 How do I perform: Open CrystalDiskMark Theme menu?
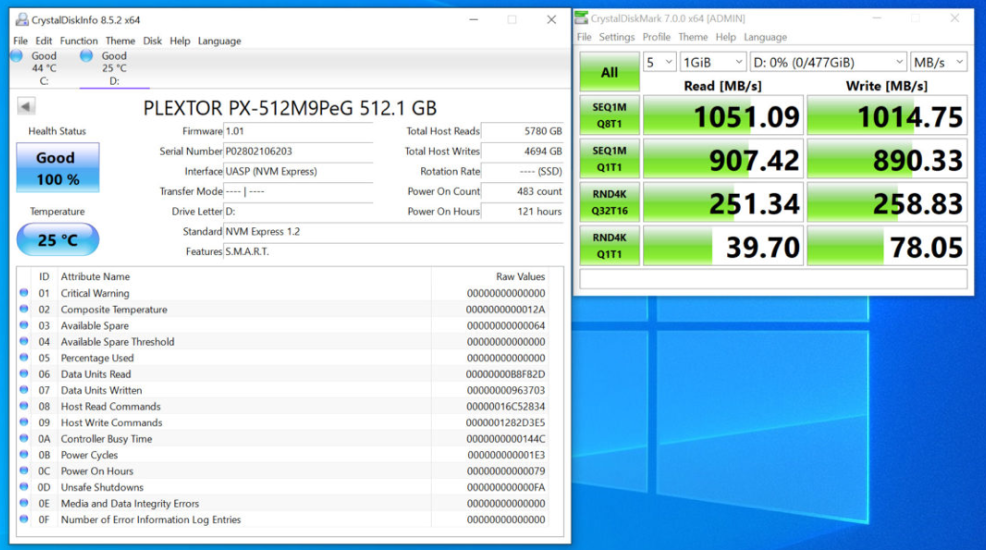point(692,37)
